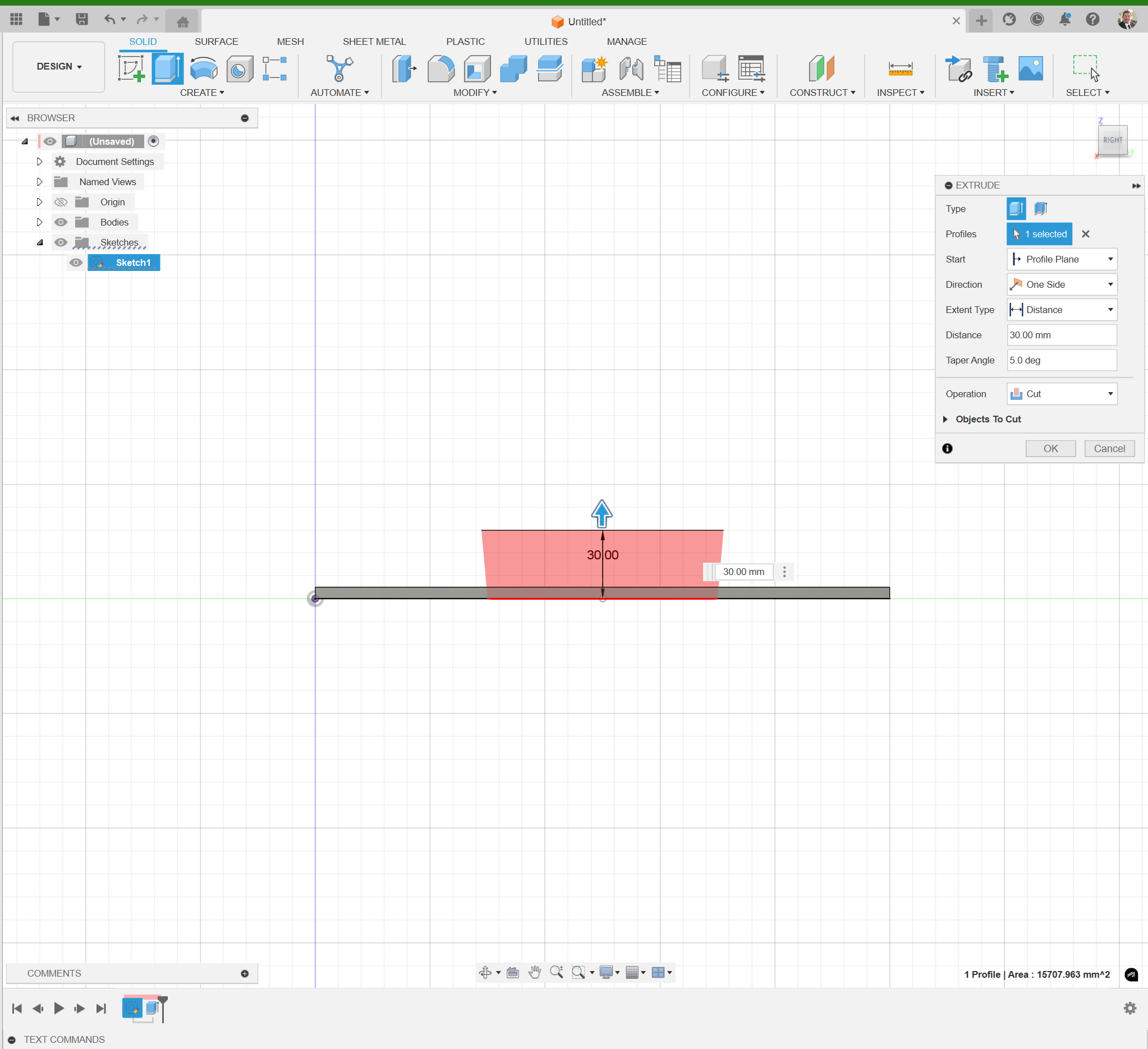Open the DESIGN workspace menu

[x=58, y=66]
